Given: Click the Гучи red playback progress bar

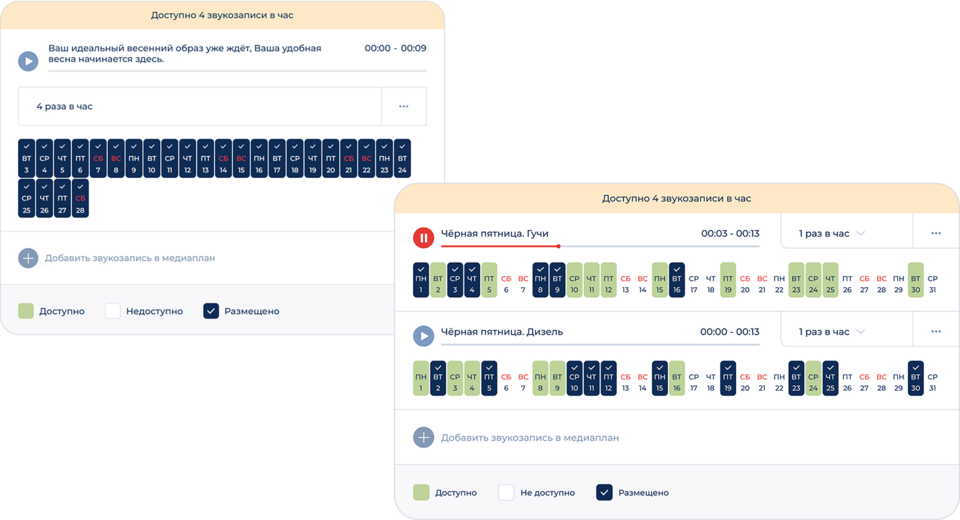Looking at the screenshot, I should pyautogui.click(x=500, y=246).
